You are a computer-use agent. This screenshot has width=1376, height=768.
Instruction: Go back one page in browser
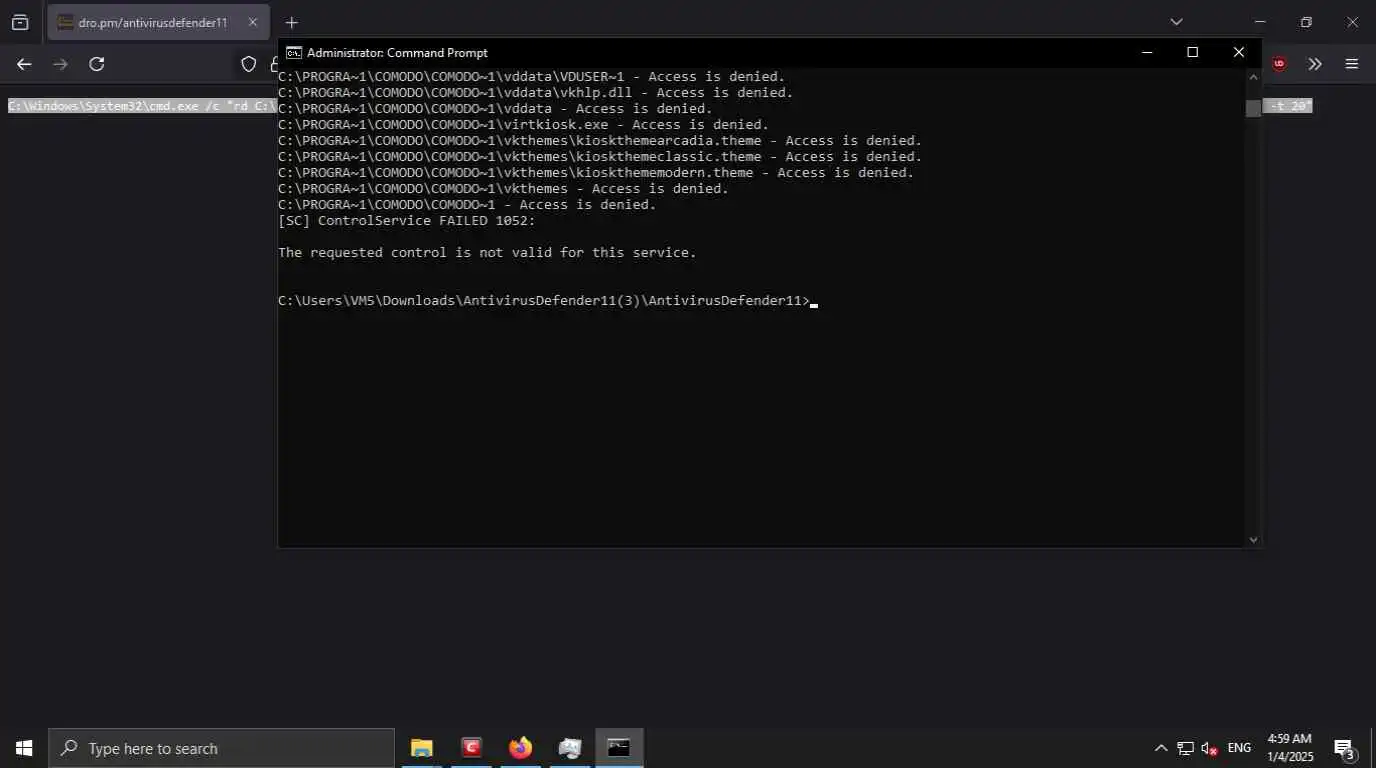tap(24, 64)
